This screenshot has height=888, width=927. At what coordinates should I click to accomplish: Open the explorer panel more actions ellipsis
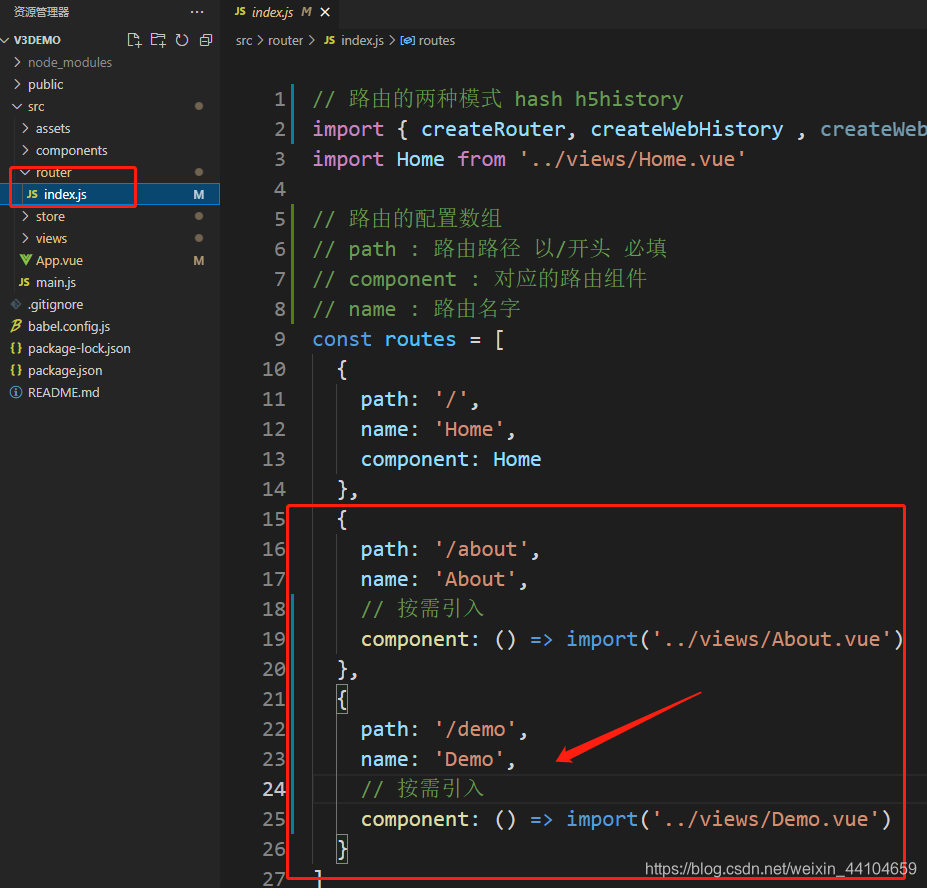click(197, 12)
